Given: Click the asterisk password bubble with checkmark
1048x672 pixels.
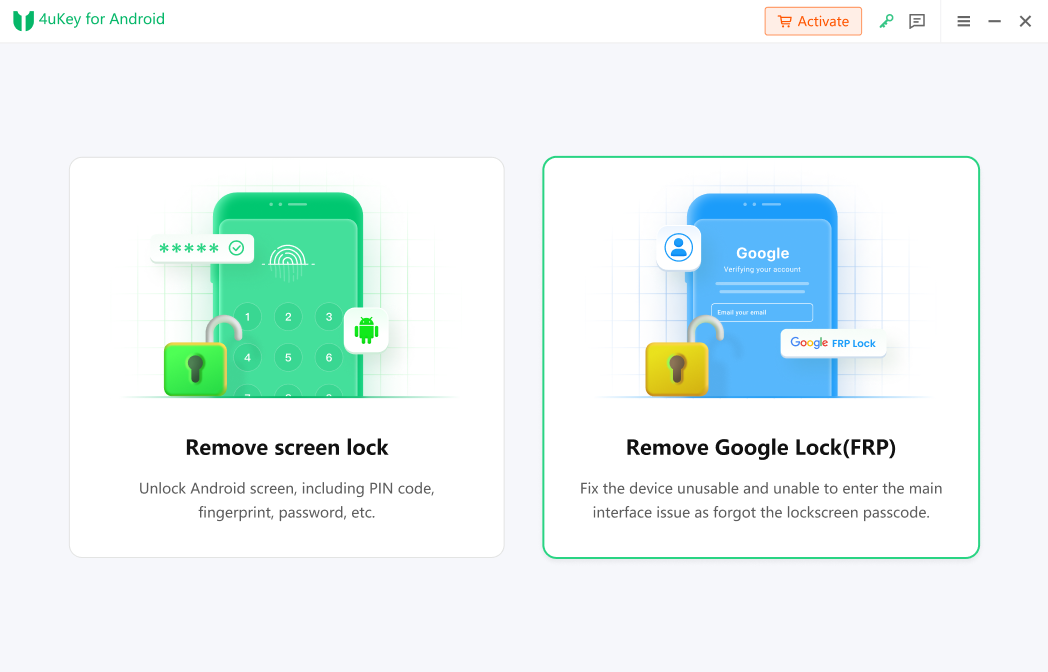Looking at the screenshot, I should click(201, 248).
